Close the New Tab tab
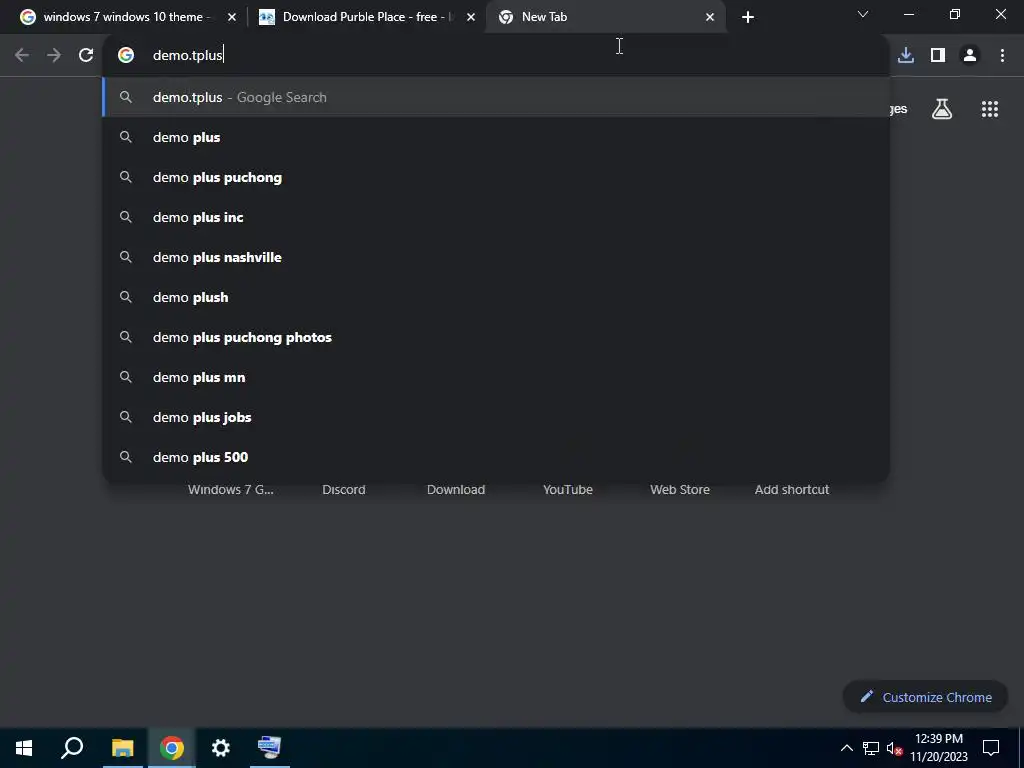The image size is (1024, 768). point(710,17)
